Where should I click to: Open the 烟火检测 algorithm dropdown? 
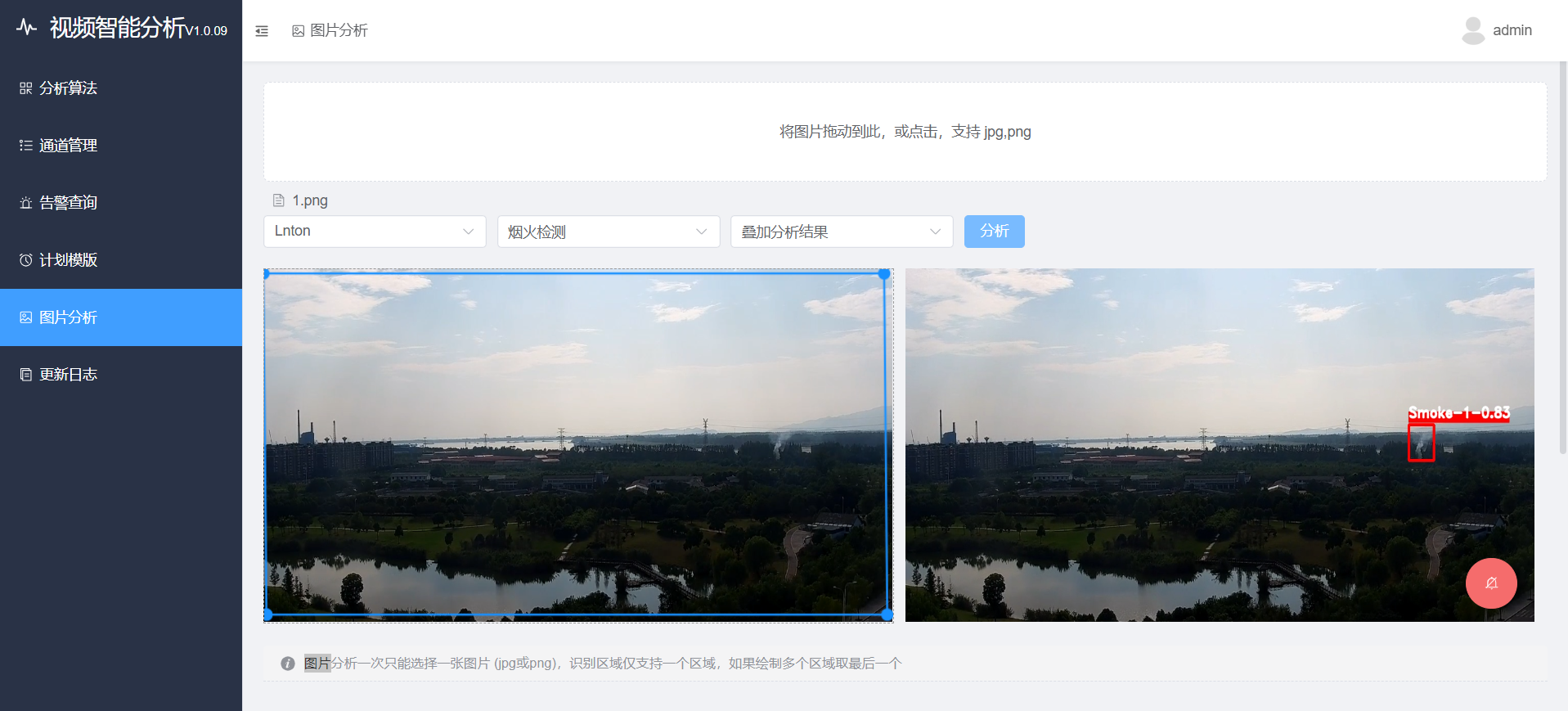[609, 232]
